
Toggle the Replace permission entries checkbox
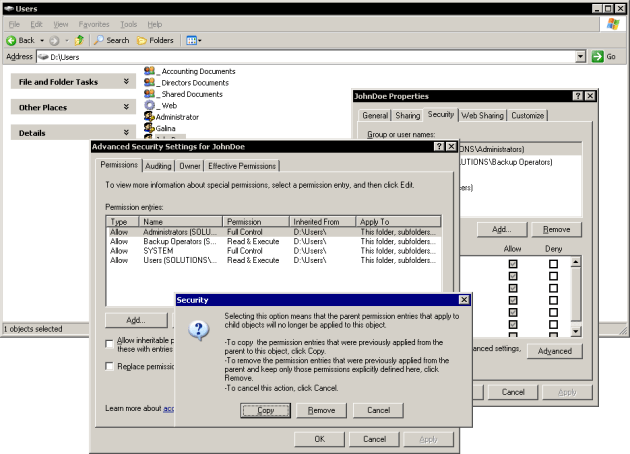[x=110, y=366]
